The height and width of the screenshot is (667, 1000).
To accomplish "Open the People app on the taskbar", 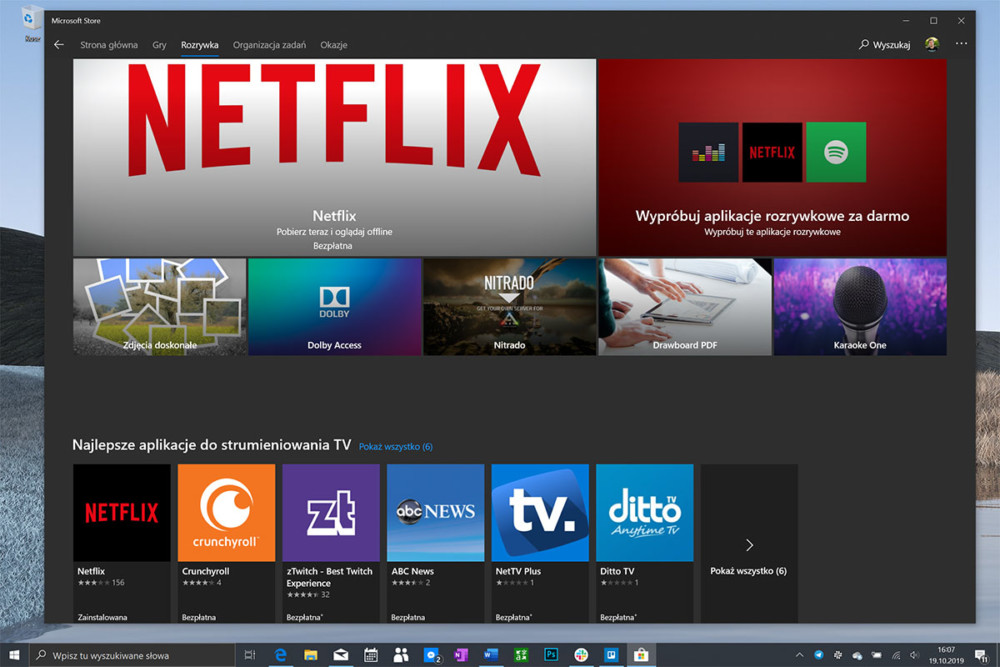I will click(x=401, y=655).
